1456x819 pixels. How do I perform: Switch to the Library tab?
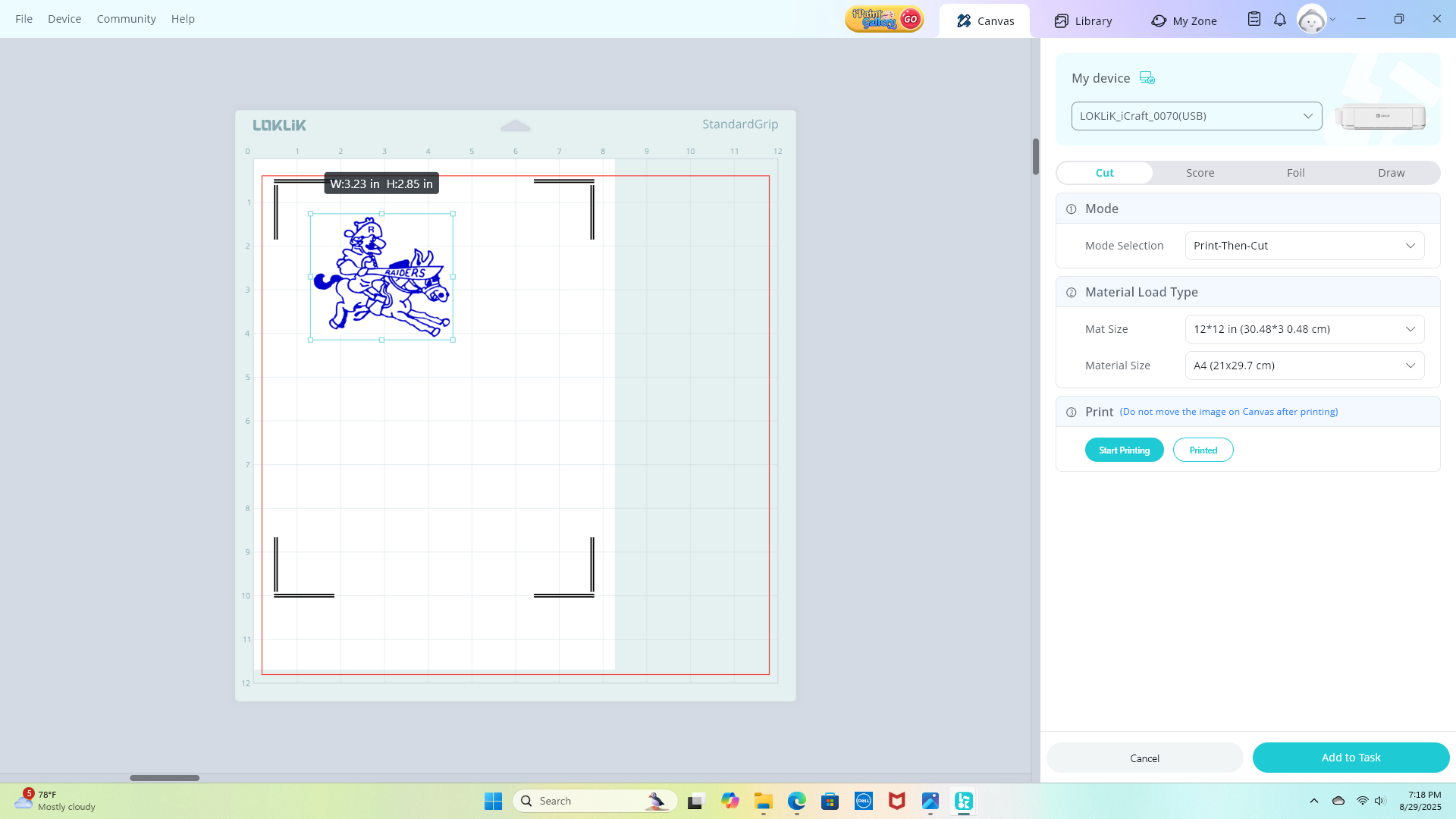(x=1083, y=20)
